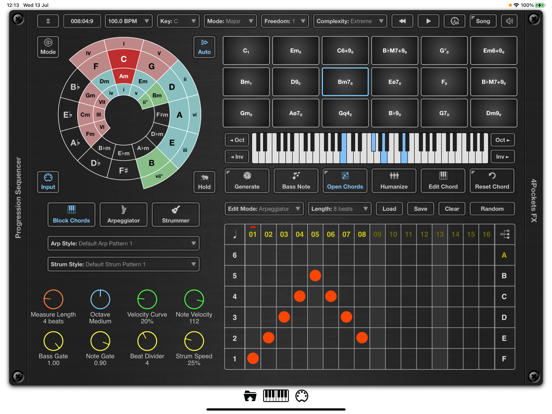Rewind playback to the start
The height and width of the screenshot is (414, 552).
(x=402, y=21)
